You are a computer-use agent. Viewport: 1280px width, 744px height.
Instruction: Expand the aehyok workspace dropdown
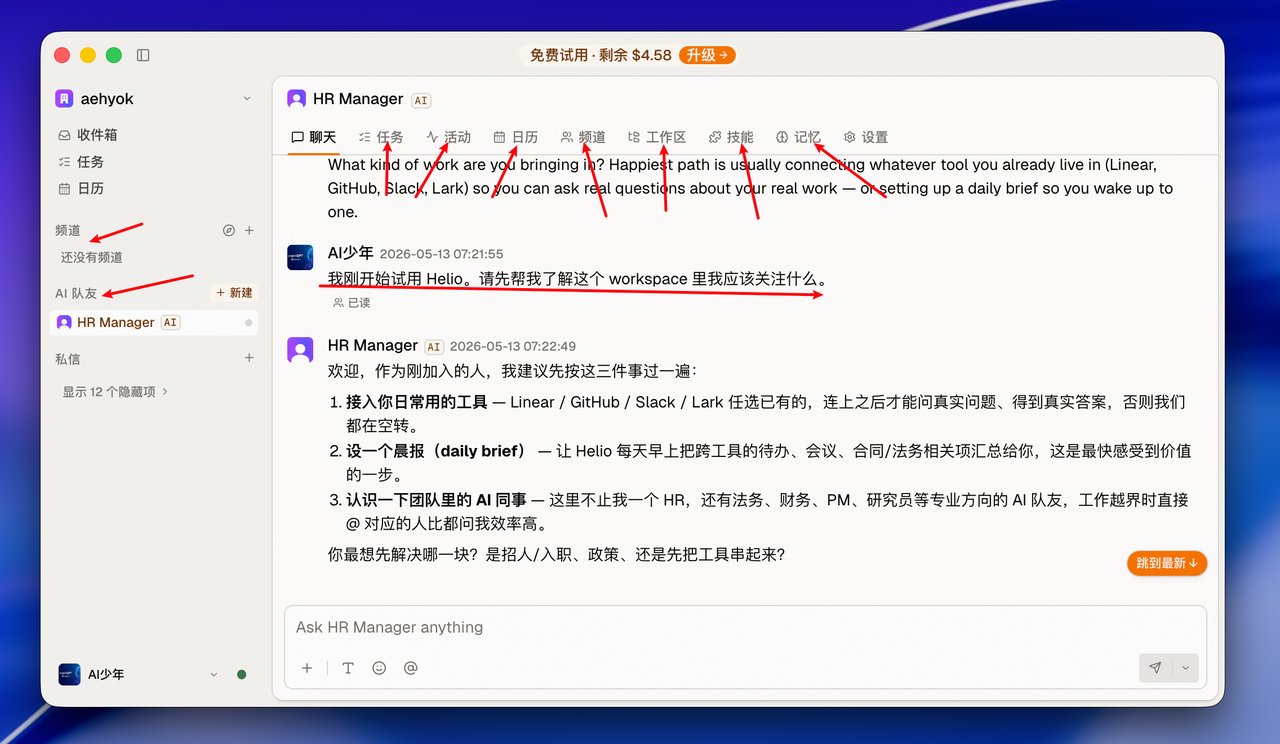point(247,98)
